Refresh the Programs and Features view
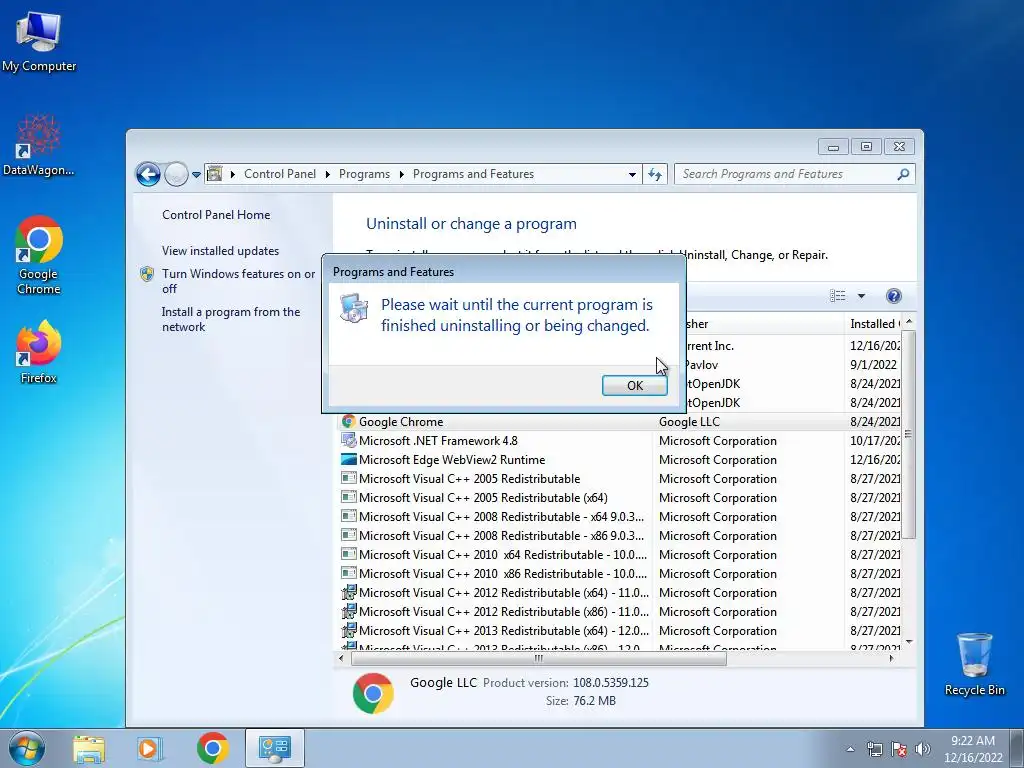Viewport: 1024px width, 768px height. 654,174
